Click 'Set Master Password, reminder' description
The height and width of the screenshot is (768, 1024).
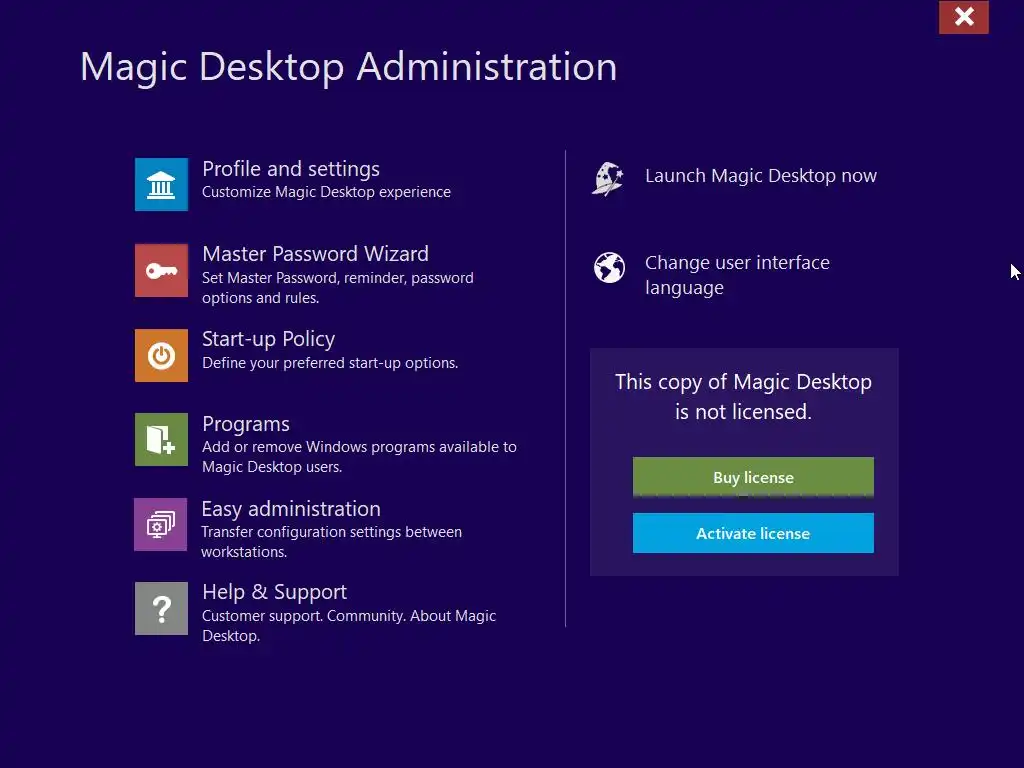coord(338,288)
